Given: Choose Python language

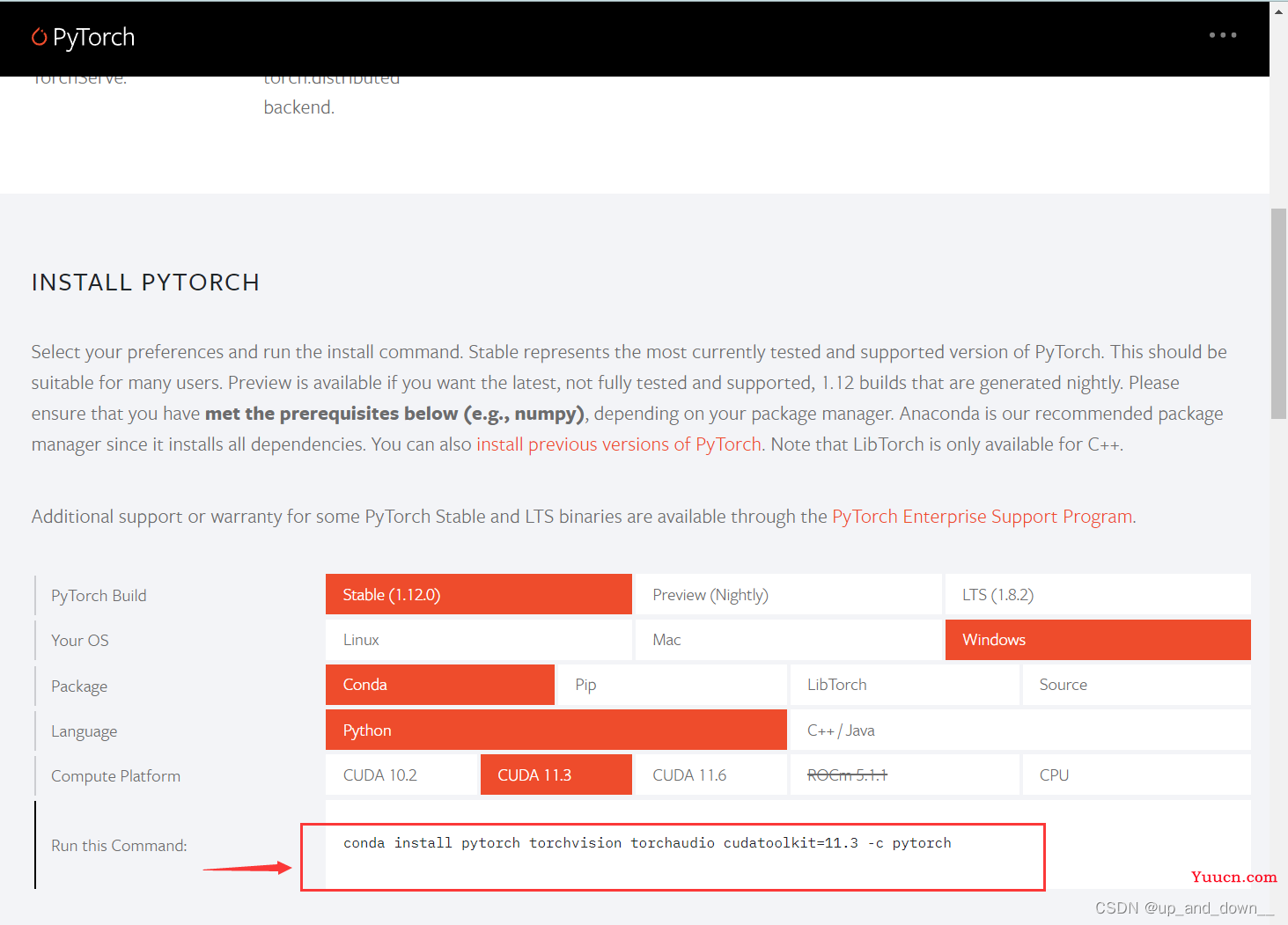Looking at the screenshot, I should (556, 730).
